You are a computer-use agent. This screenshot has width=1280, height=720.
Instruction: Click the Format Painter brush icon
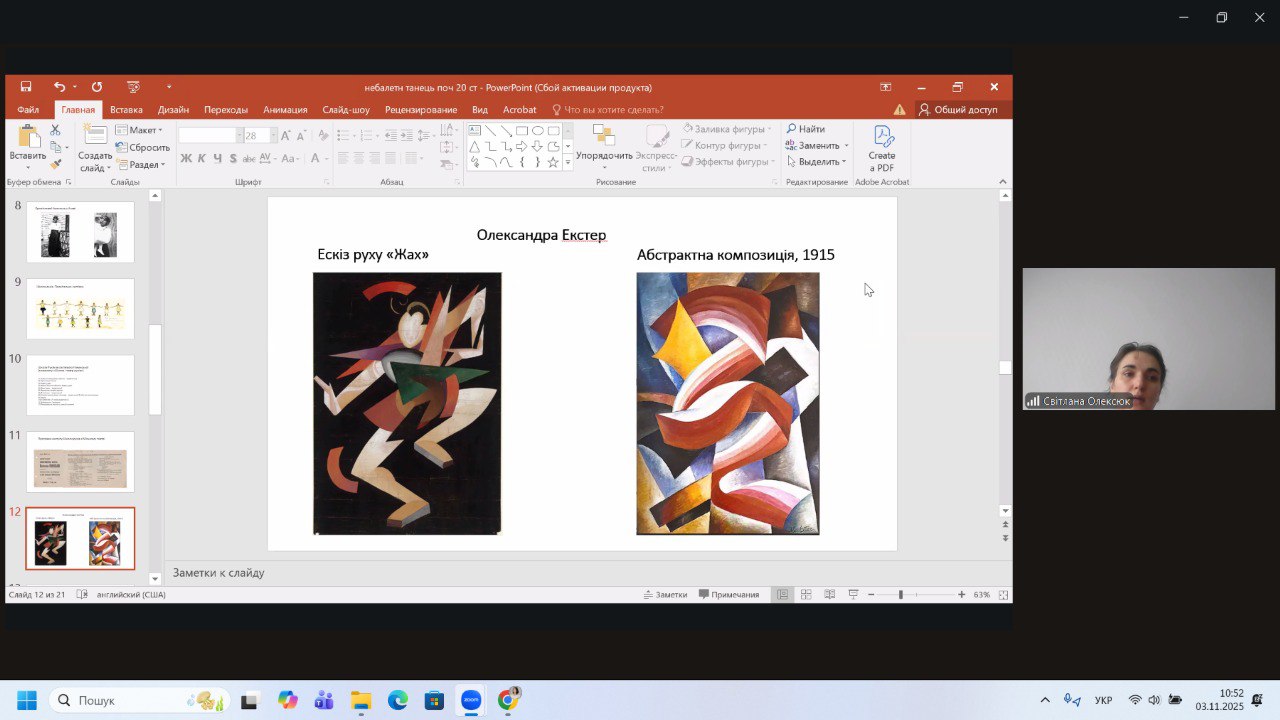[55, 164]
